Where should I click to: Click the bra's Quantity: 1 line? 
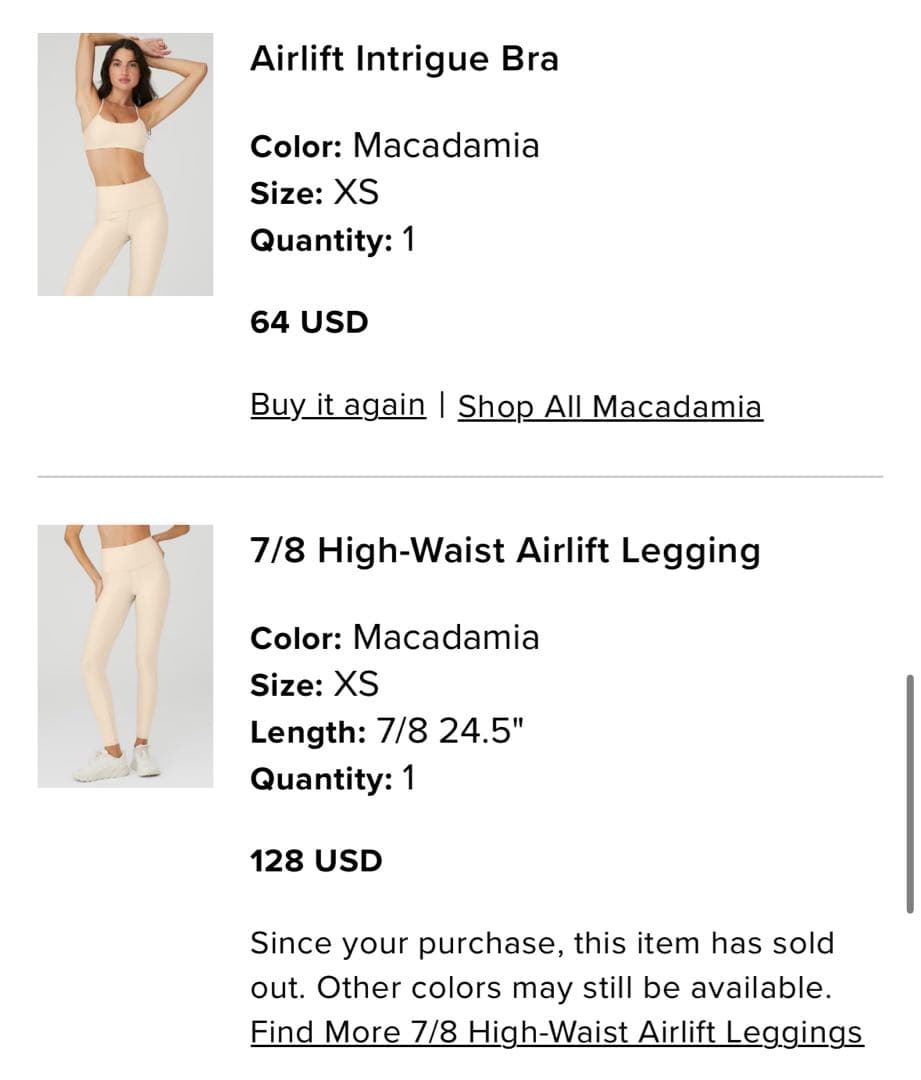click(332, 240)
